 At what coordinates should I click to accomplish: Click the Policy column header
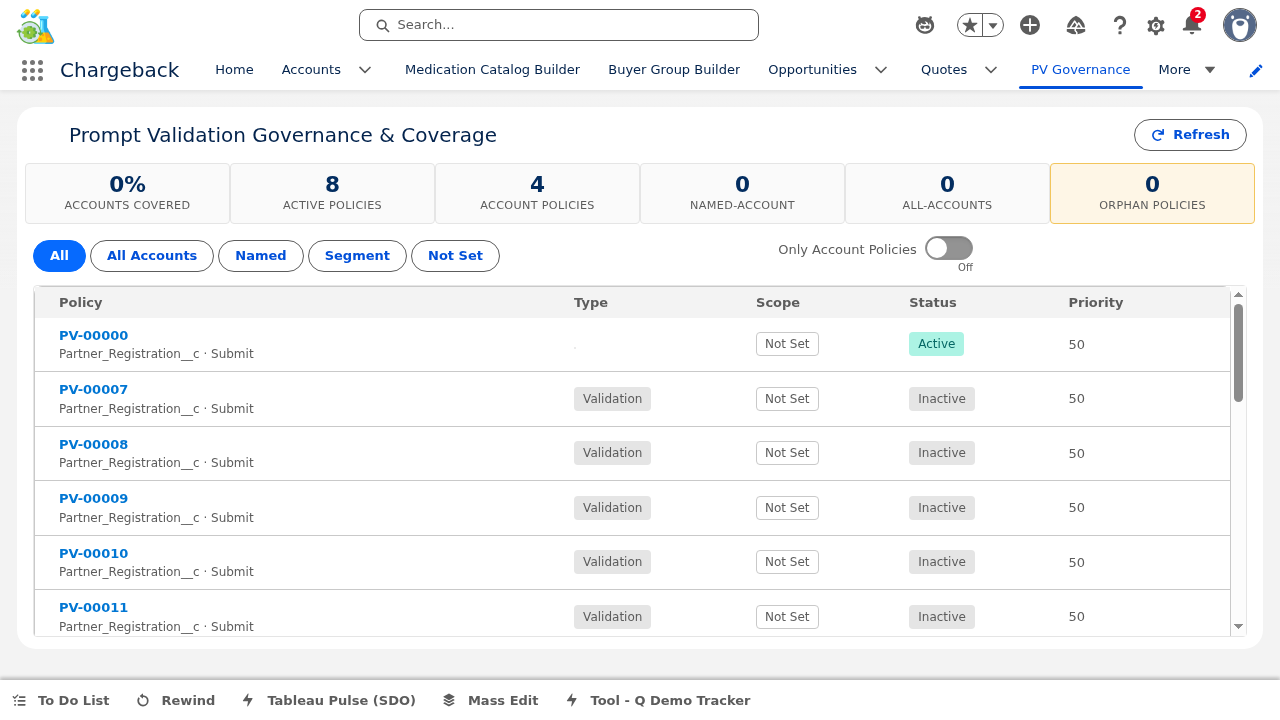pyautogui.click(x=81, y=303)
